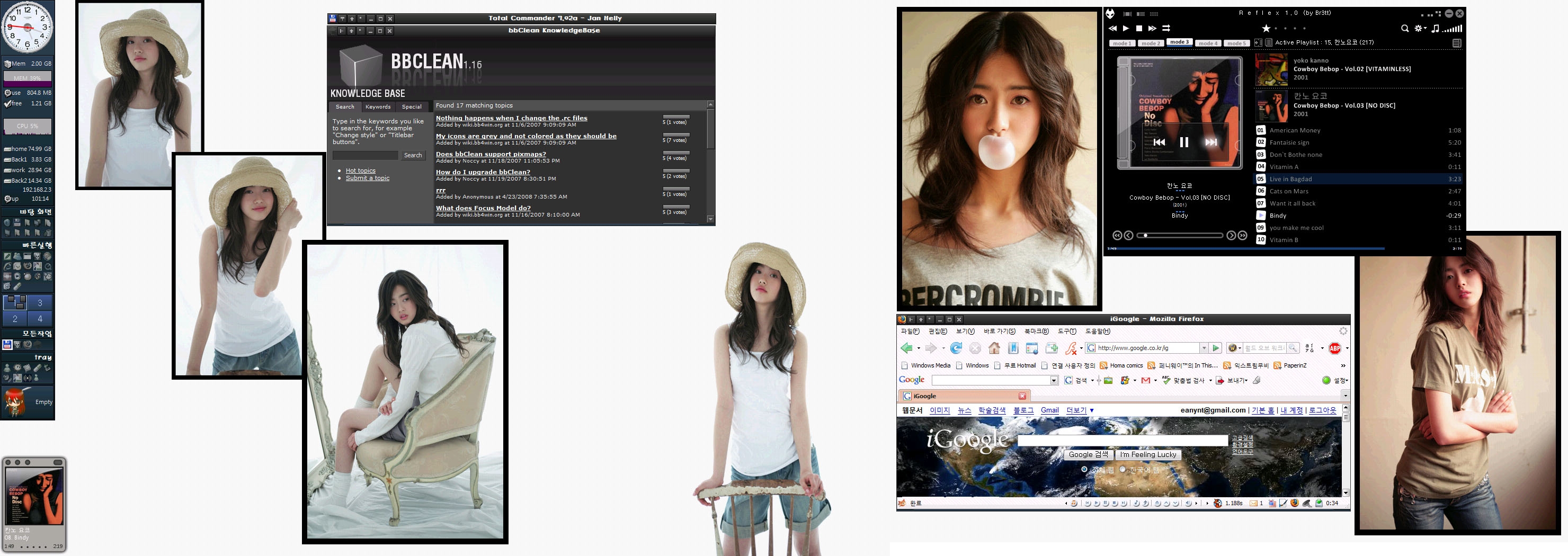
Task: Click the first star rating in Reflex
Action: point(1266,28)
